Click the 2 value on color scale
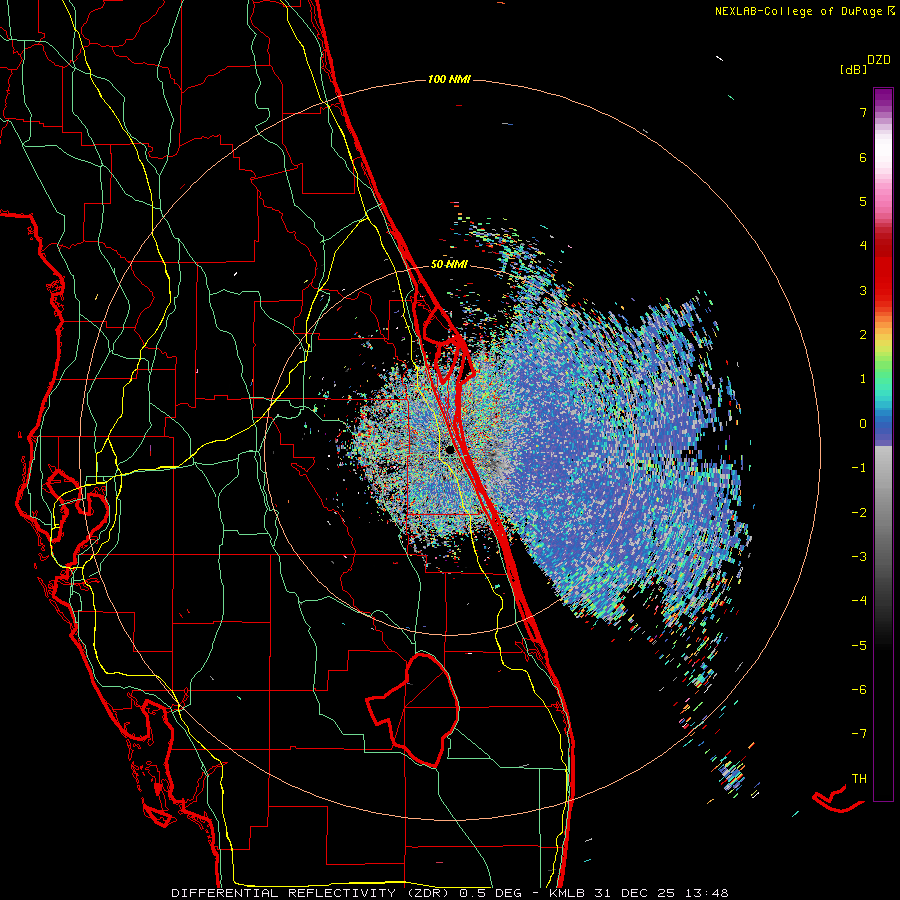Viewport: 900px width, 900px height. point(863,335)
